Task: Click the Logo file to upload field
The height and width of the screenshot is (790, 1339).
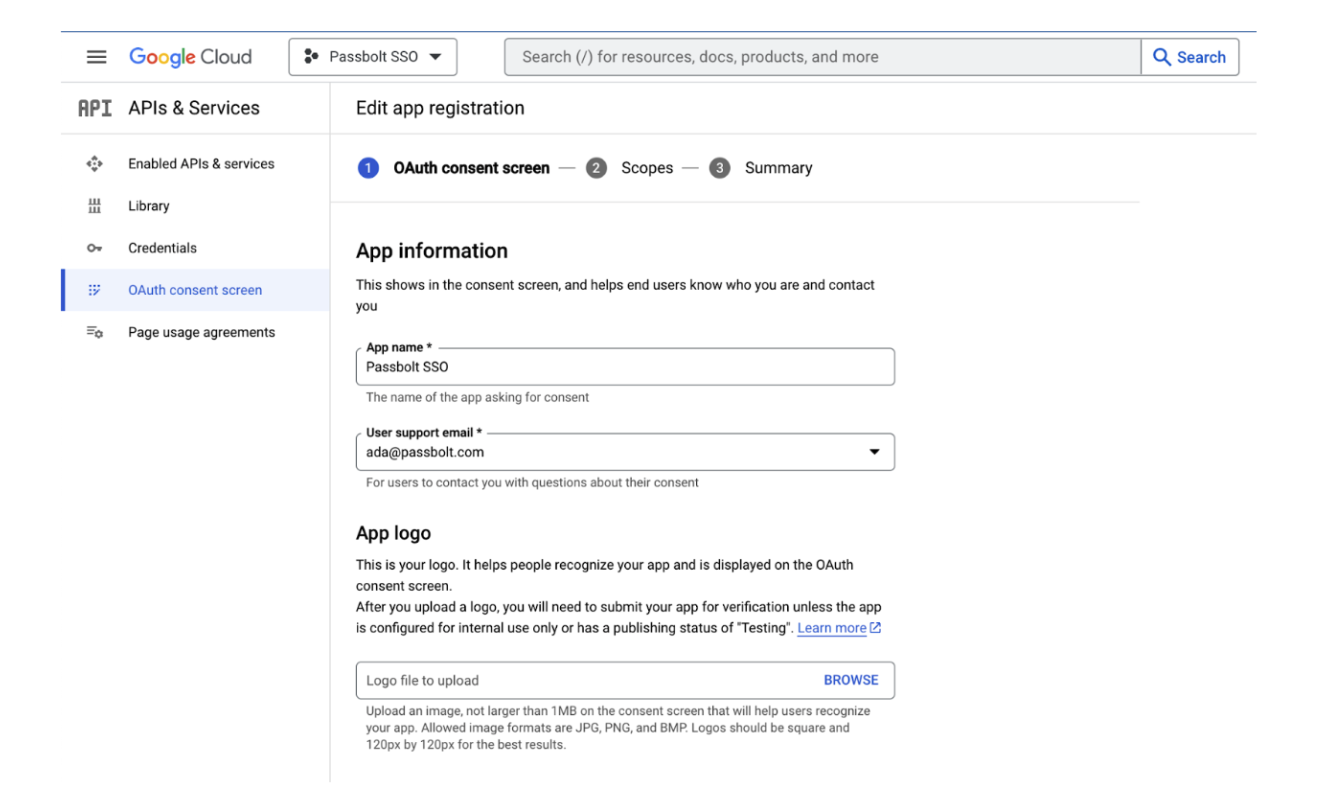Action: pos(625,680)
